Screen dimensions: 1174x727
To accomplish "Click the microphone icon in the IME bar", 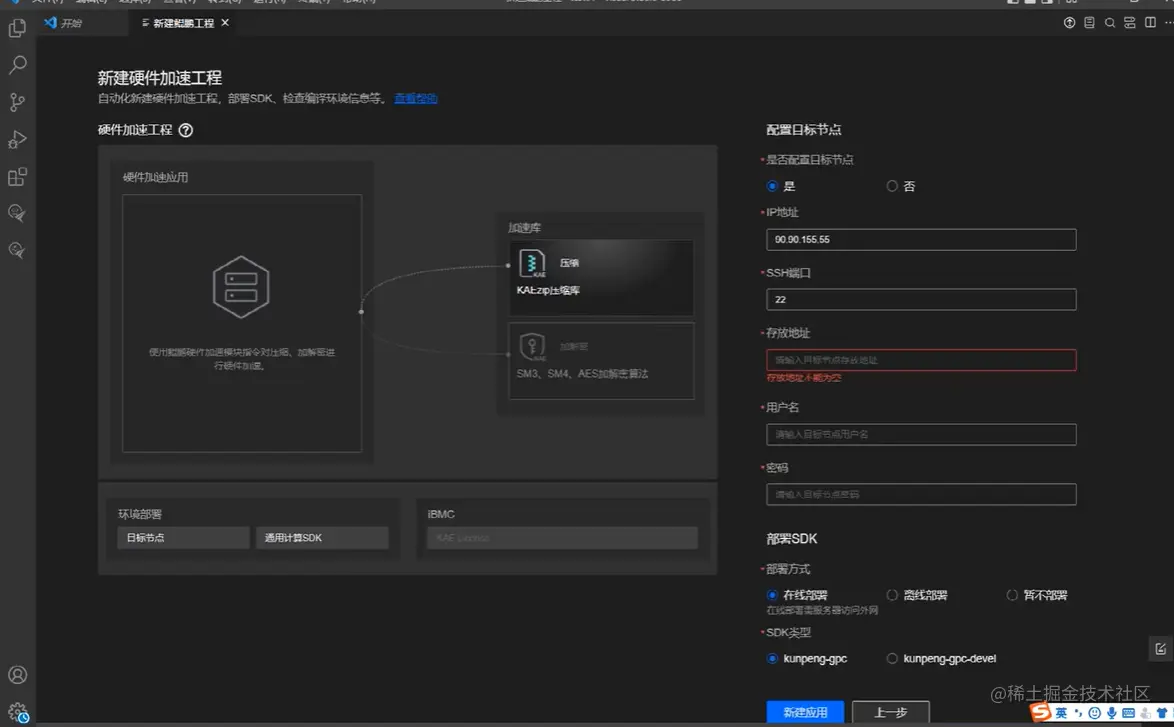I will pos(1112,713).
